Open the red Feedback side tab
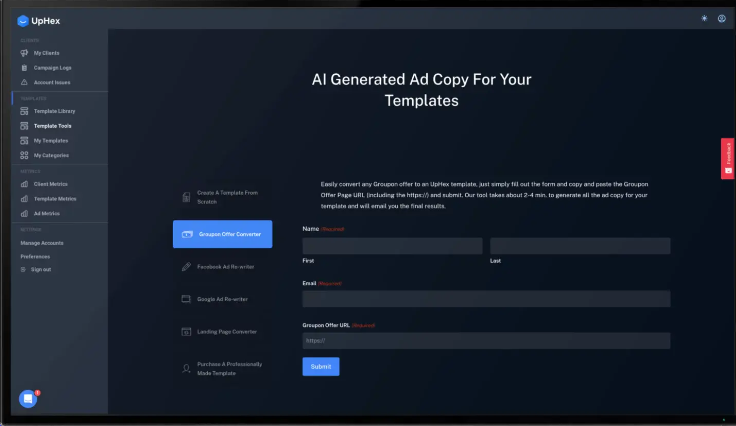The image size is (736, 426). 728,159
